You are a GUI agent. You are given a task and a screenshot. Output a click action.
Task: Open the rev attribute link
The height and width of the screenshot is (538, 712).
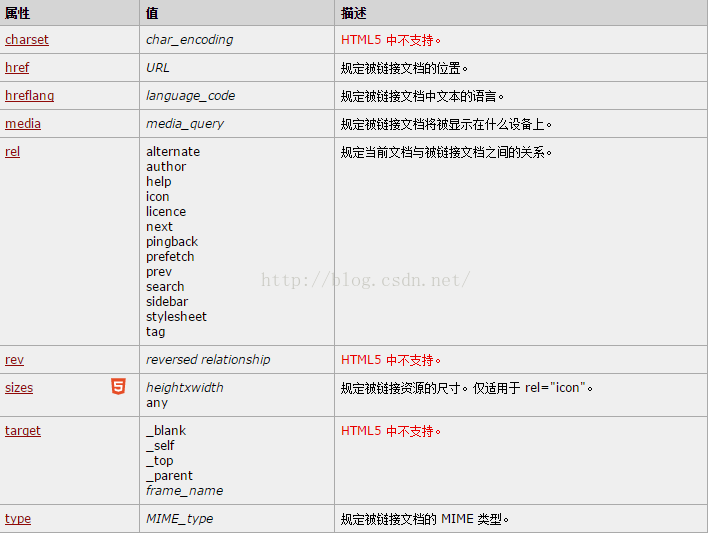tap(14, 360)
